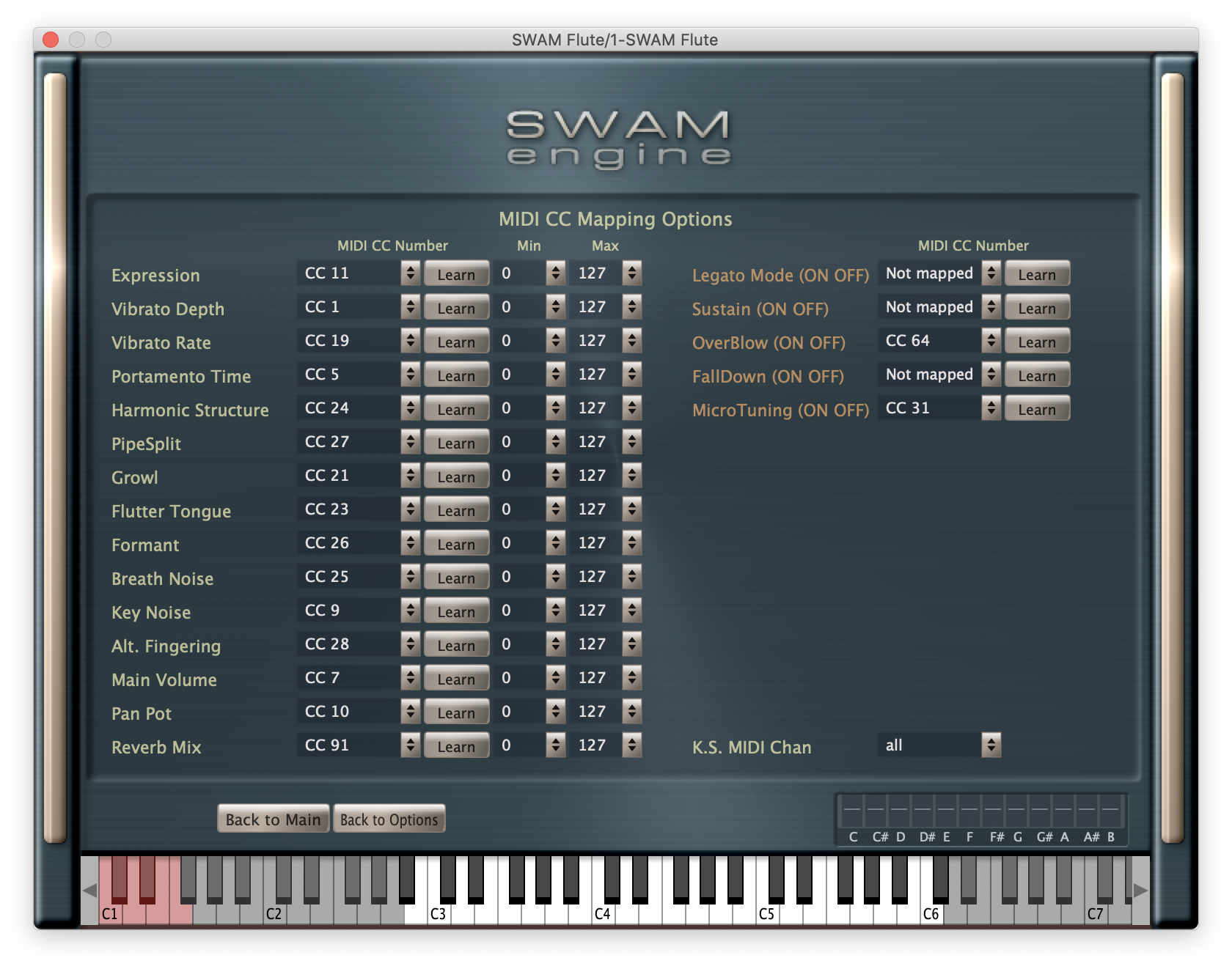
Task: Click Learn for MicroTuning
Action: (x=1037, y=409)
